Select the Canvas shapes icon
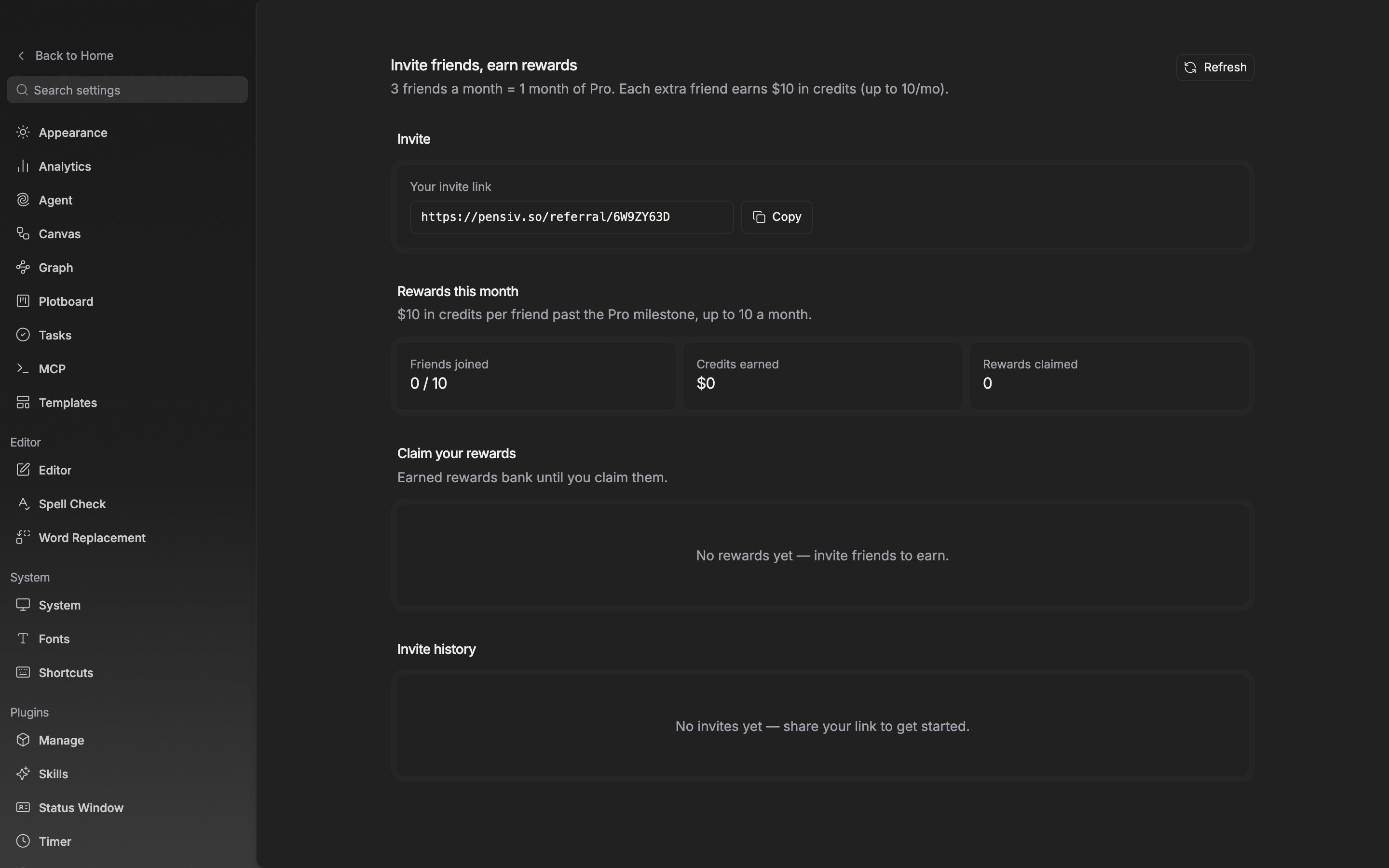This screenshot has width=1389, height=868. 23,234
